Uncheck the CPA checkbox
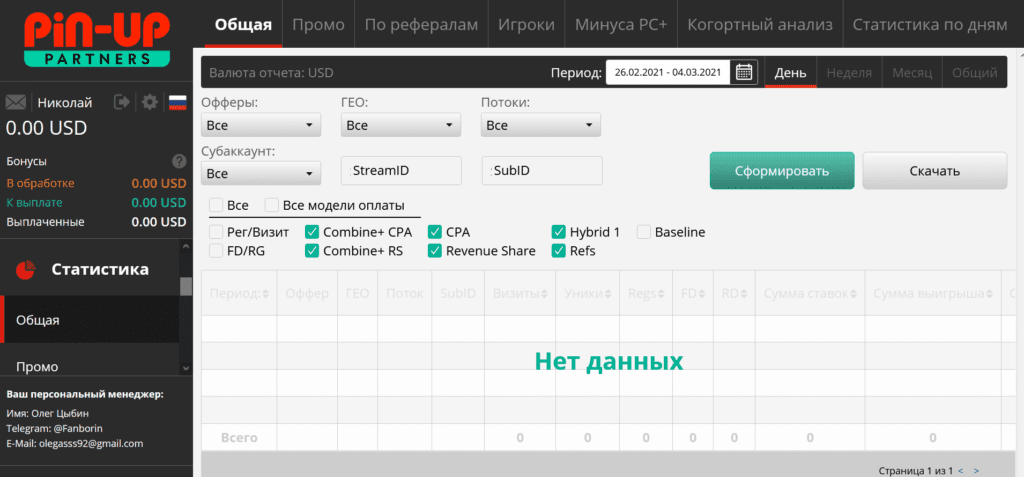Image resolution: width=1024 pixels, height=477 pixels. click(435, 232)
